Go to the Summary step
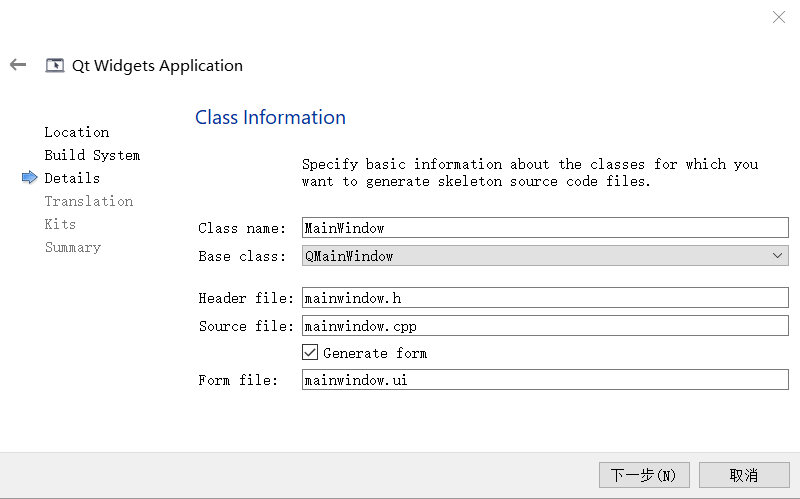The height and width of the screenshot is (499, 800). click(x=72, y=247)
